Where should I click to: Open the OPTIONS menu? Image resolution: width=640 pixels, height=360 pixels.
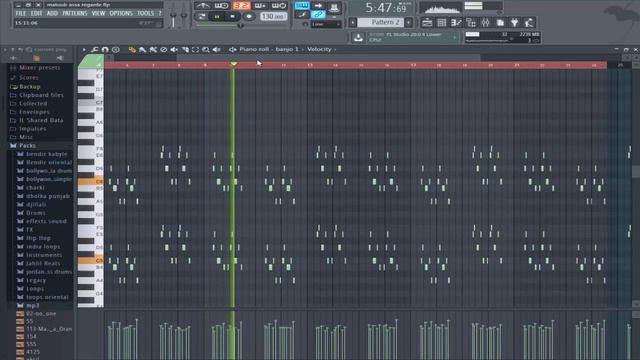[121, 13]
